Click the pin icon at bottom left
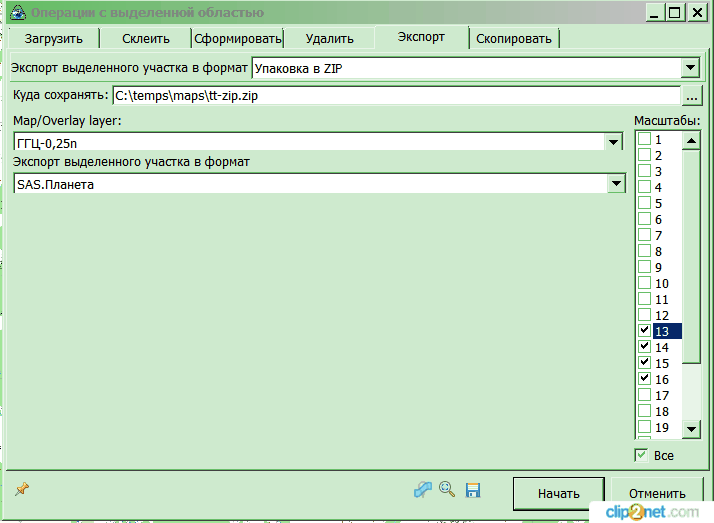 pos(21,489)
